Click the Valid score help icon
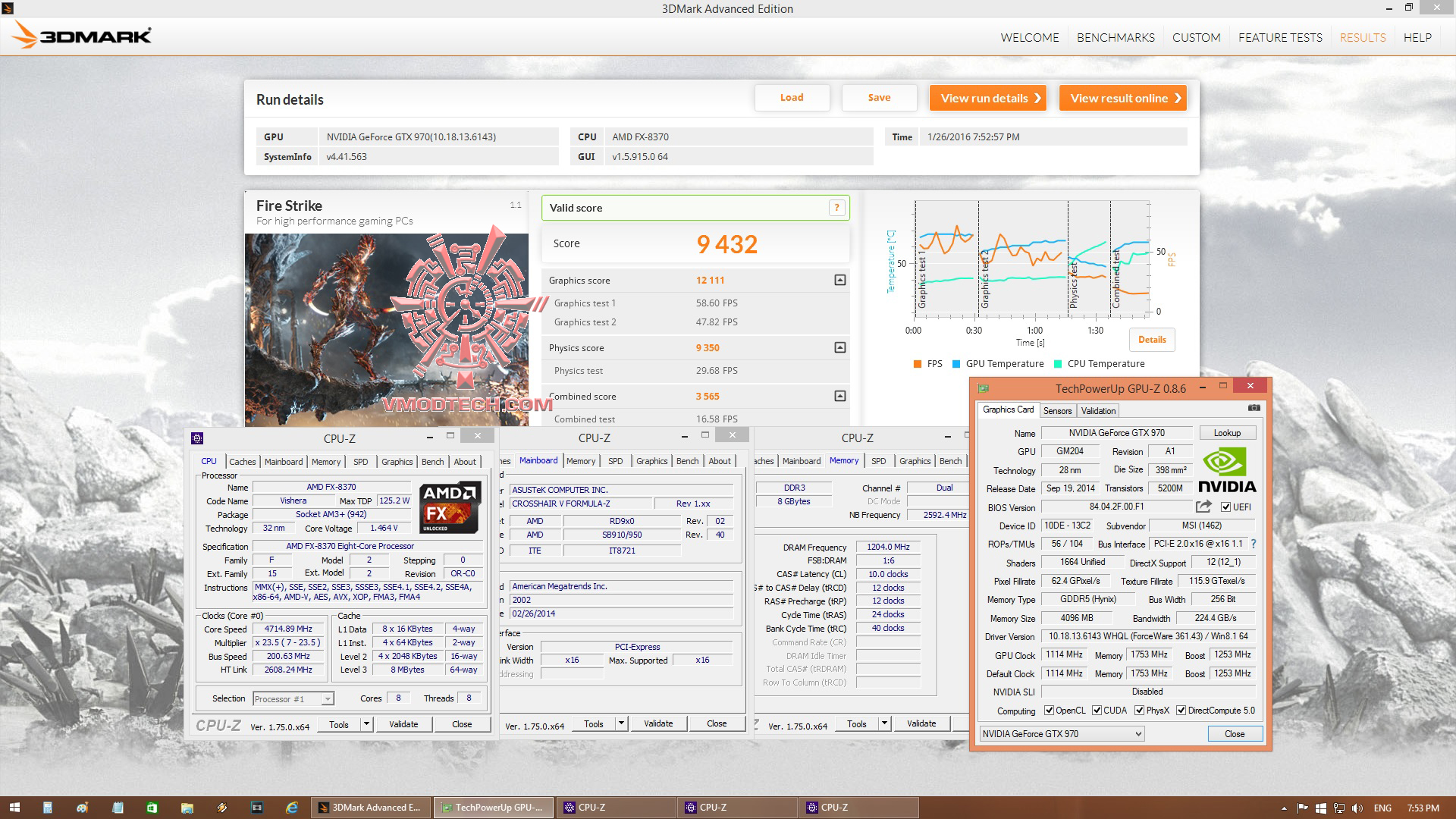Image resolution: width=1456 pixels, height=819 pixels. [x=836, y=208]
